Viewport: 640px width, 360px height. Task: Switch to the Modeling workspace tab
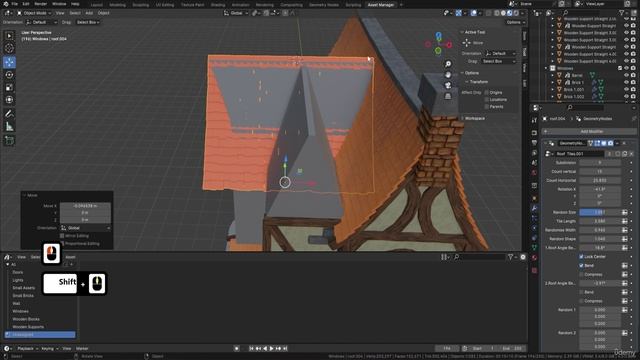coord(118,5)
